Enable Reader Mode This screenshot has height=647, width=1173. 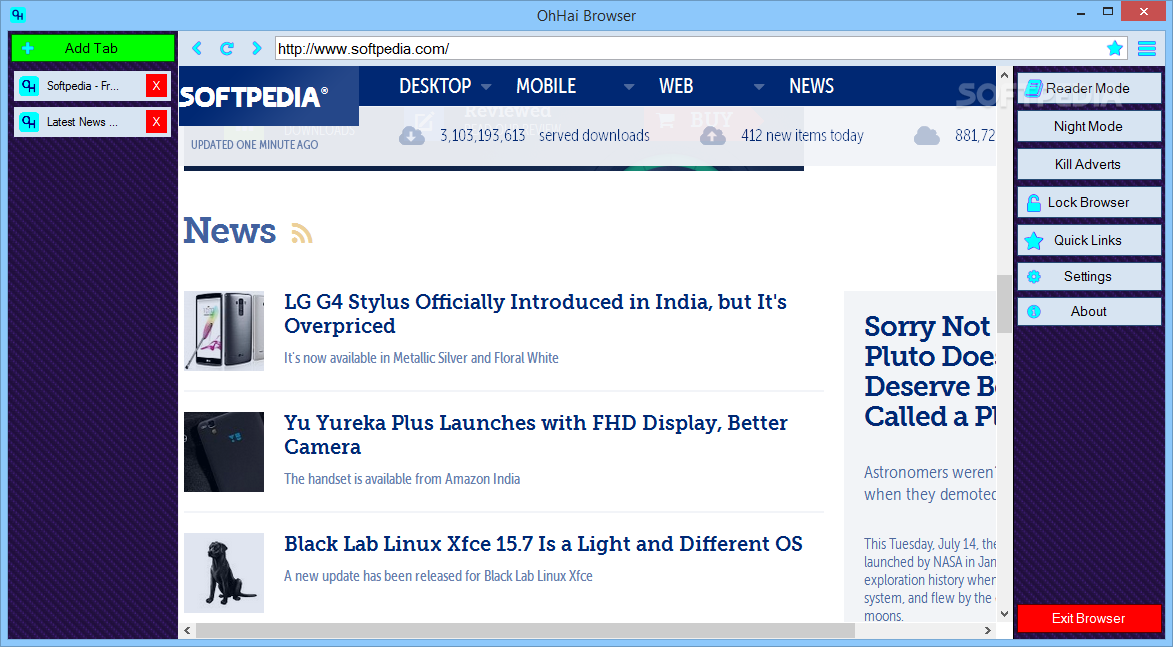(x=1088, y=88)
